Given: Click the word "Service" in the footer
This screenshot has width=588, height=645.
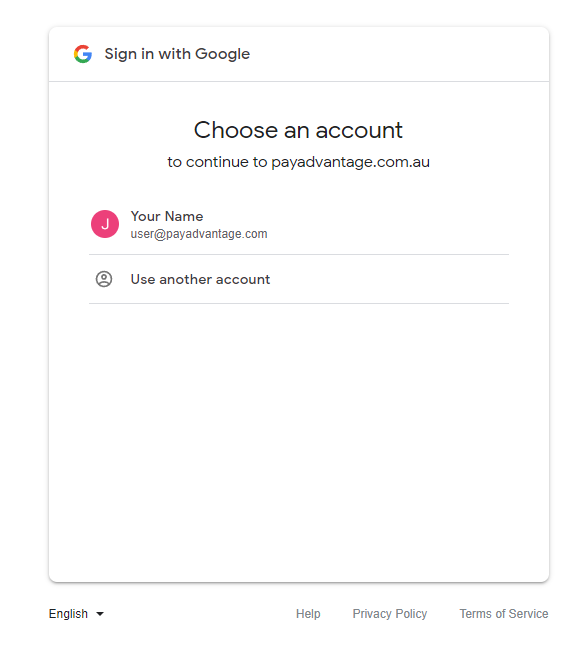Looking at the screenshot, I should point(528,614).
